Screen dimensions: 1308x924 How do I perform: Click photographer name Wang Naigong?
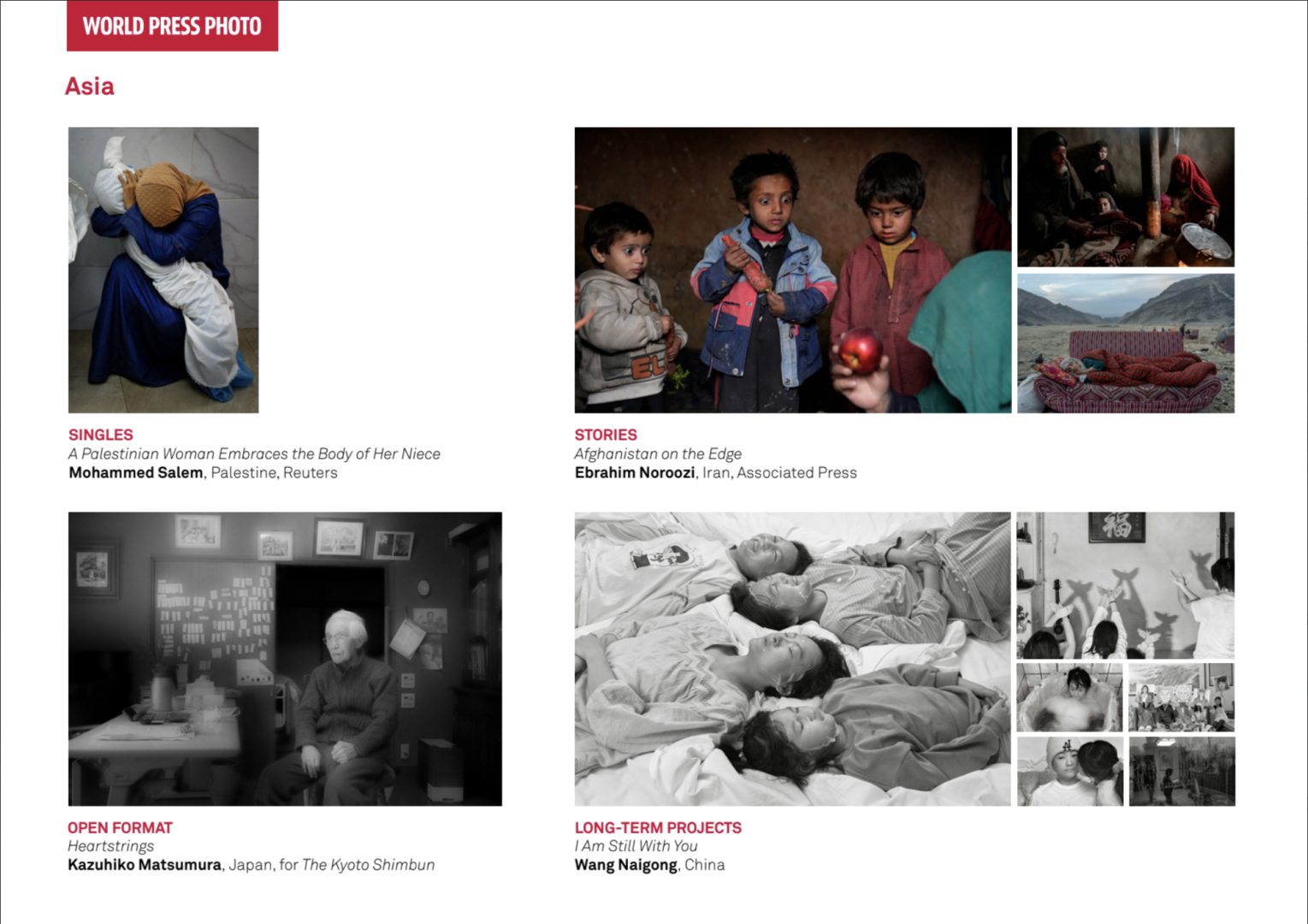(625, 865)
